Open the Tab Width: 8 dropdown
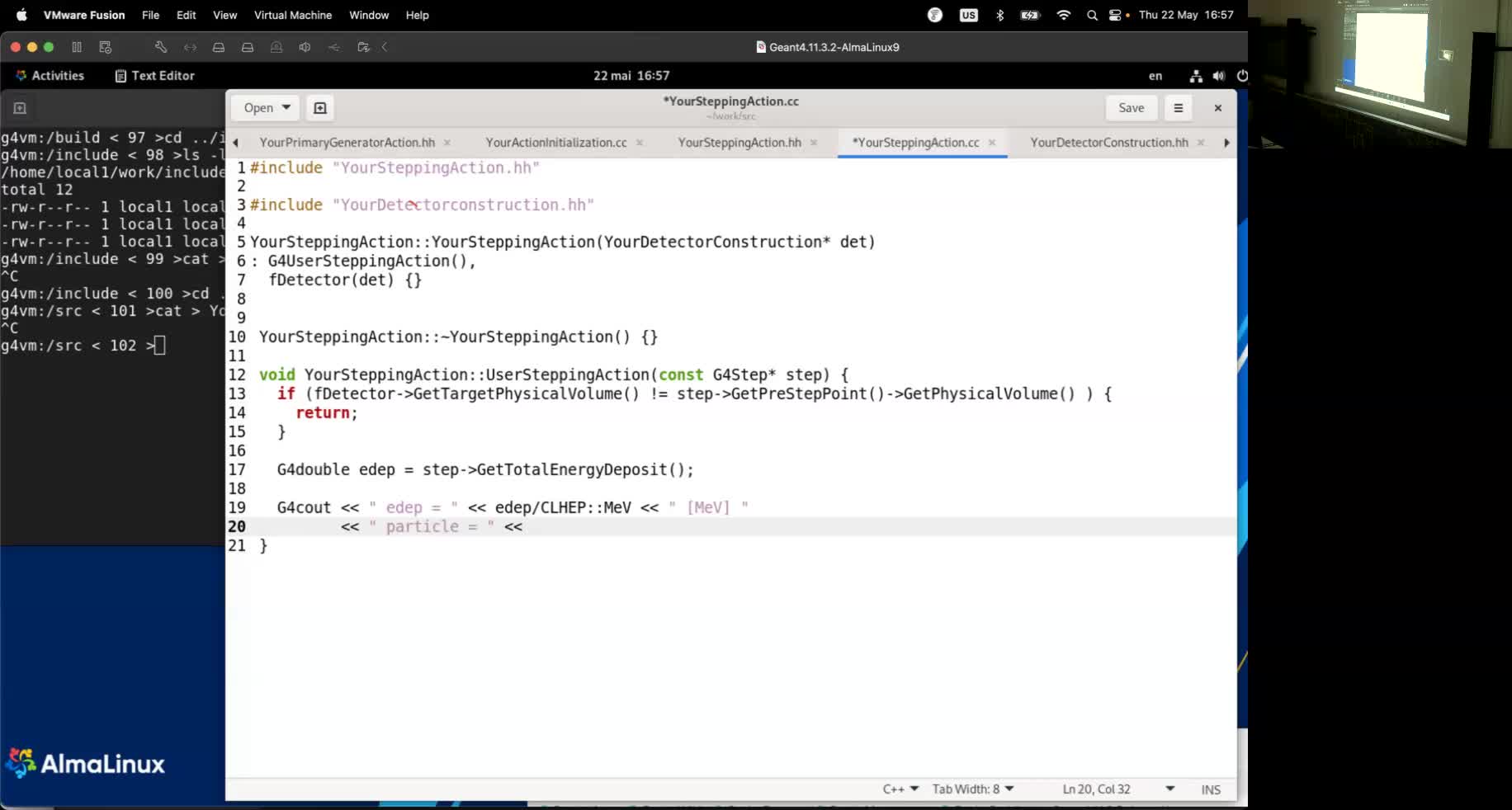This screenshot has height=810, width=1512. click(972, 789)
